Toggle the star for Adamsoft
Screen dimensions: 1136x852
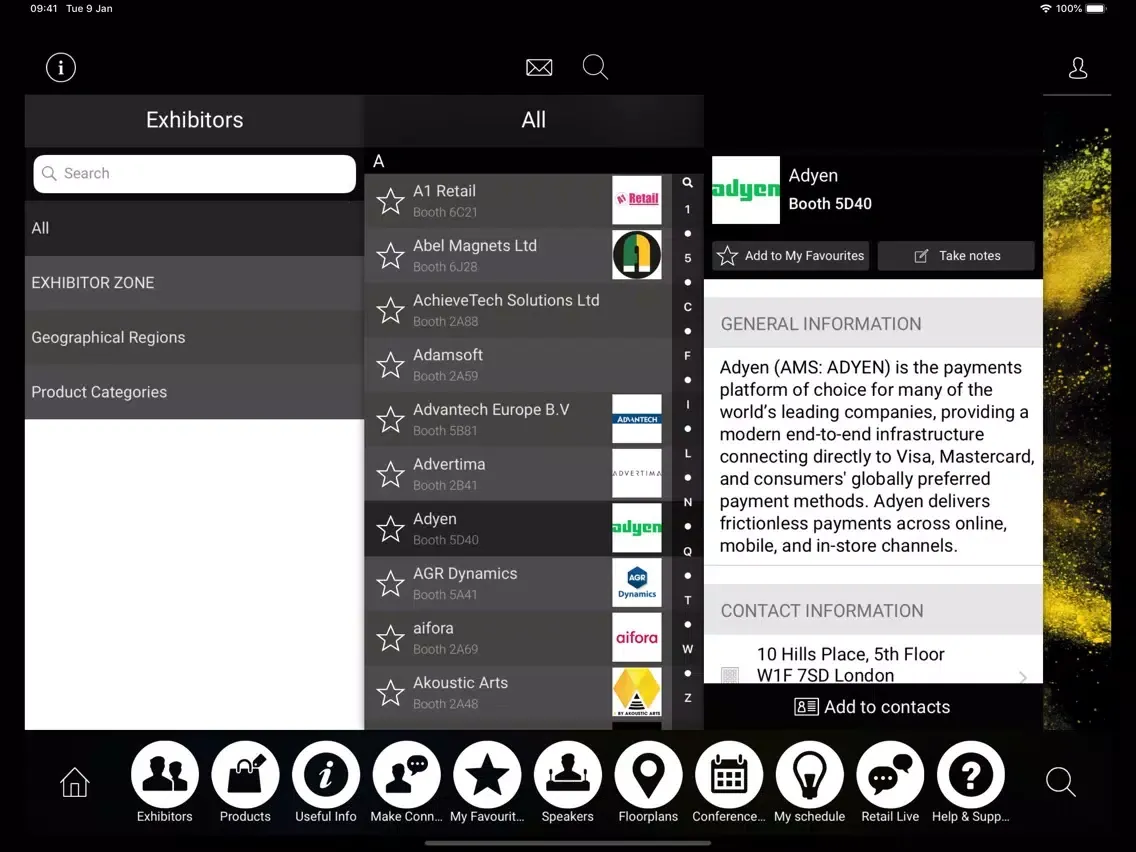click(x=390, y=365)
